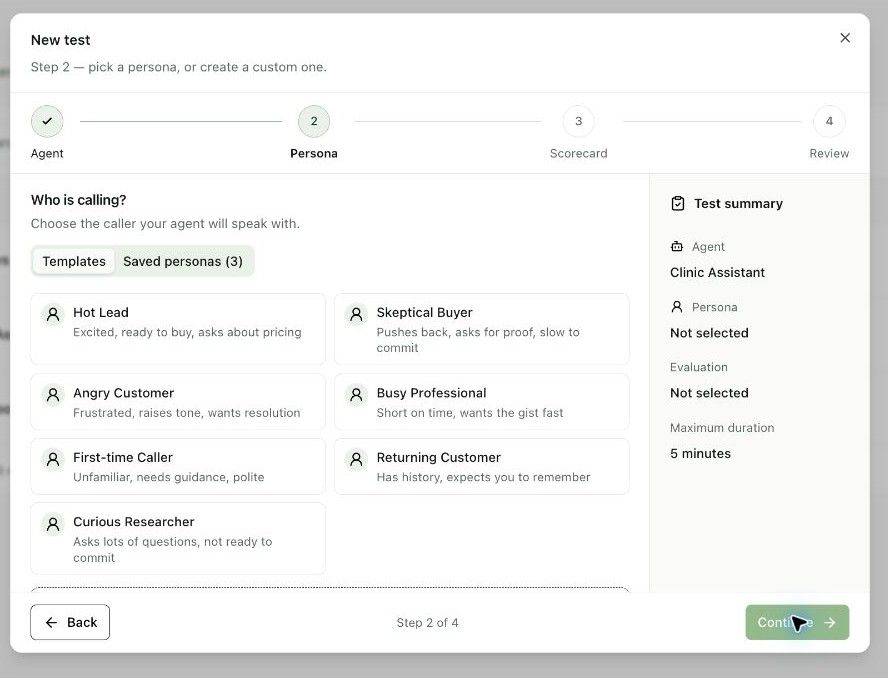The width and height of the screenshot is (888, 678).
Task: Jump to step 4 Review circle
Action: pyautogui.click(x=829, y=121)
